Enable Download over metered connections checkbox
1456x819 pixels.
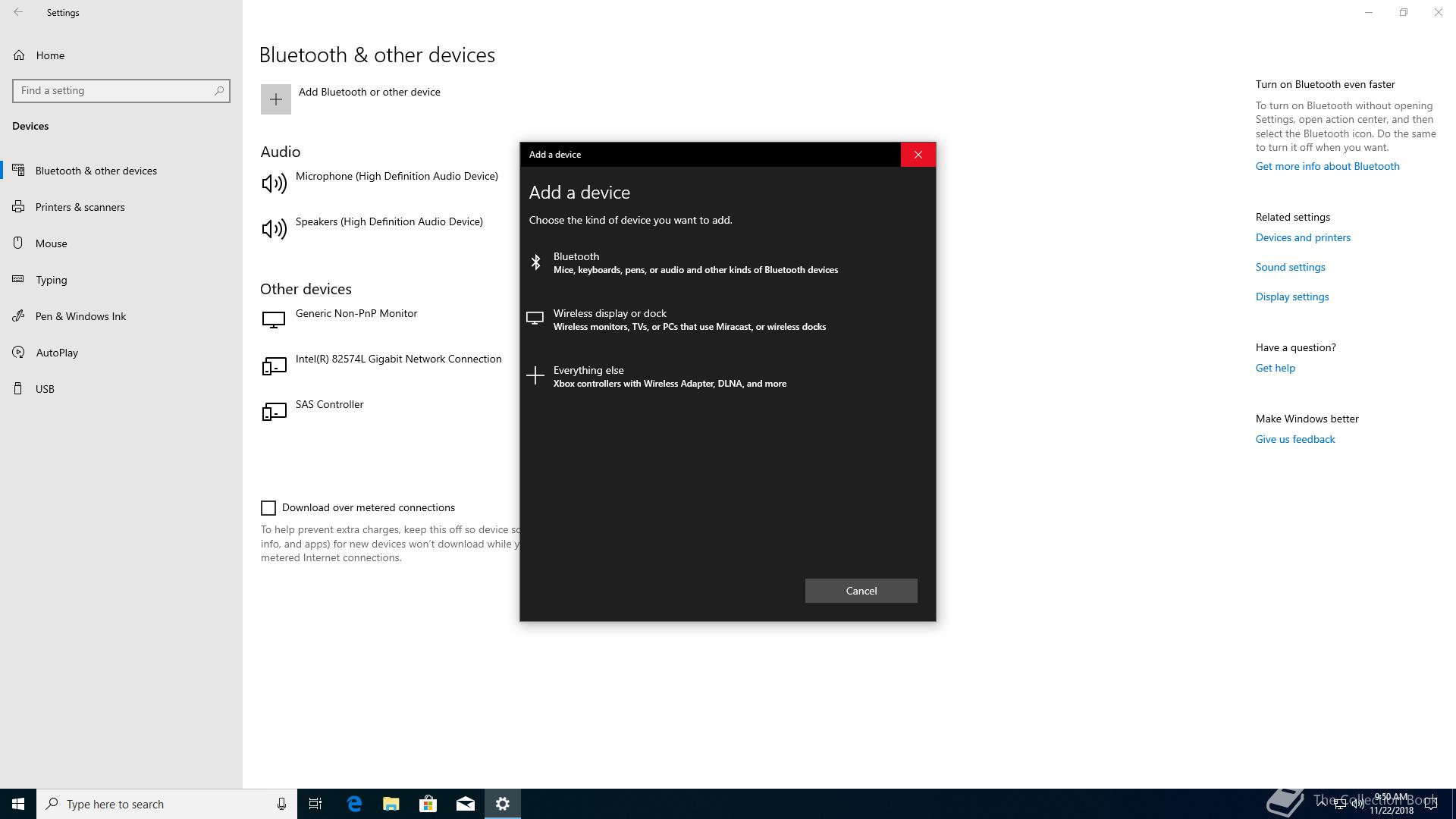268,508
